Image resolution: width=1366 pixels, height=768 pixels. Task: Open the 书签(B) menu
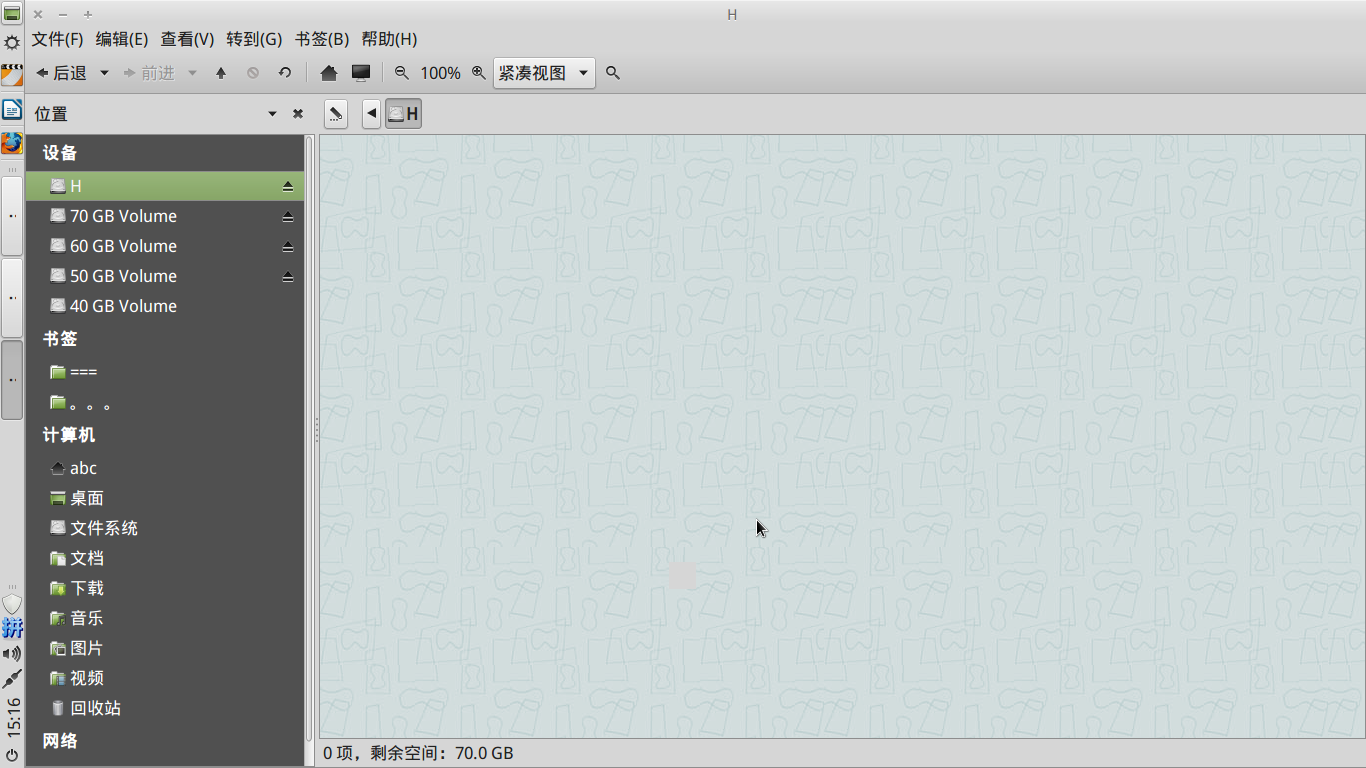coord(322,39)
